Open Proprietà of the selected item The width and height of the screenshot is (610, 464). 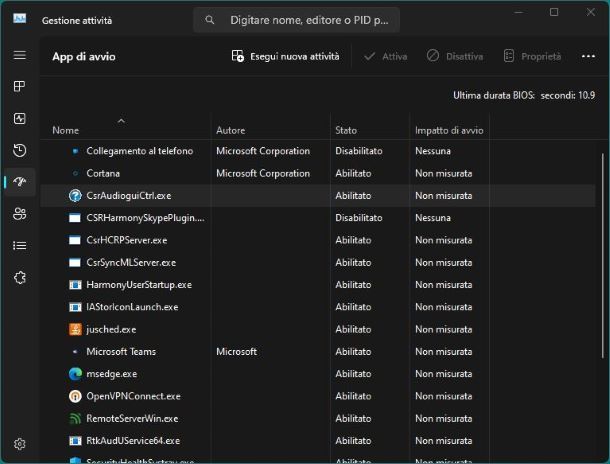532,56
